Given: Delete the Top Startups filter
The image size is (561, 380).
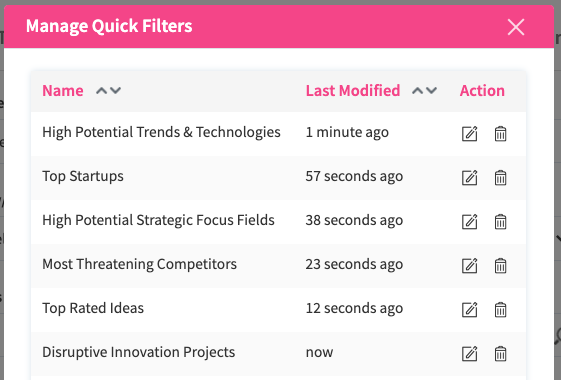Looking at the screenshot, I should 500,177.
